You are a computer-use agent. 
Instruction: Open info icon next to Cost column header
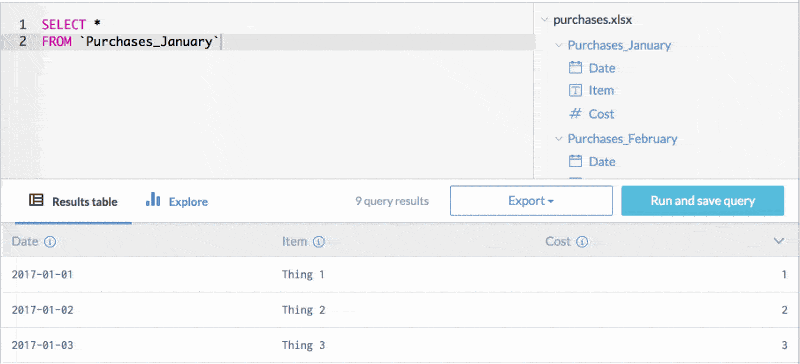coord(582,242)
